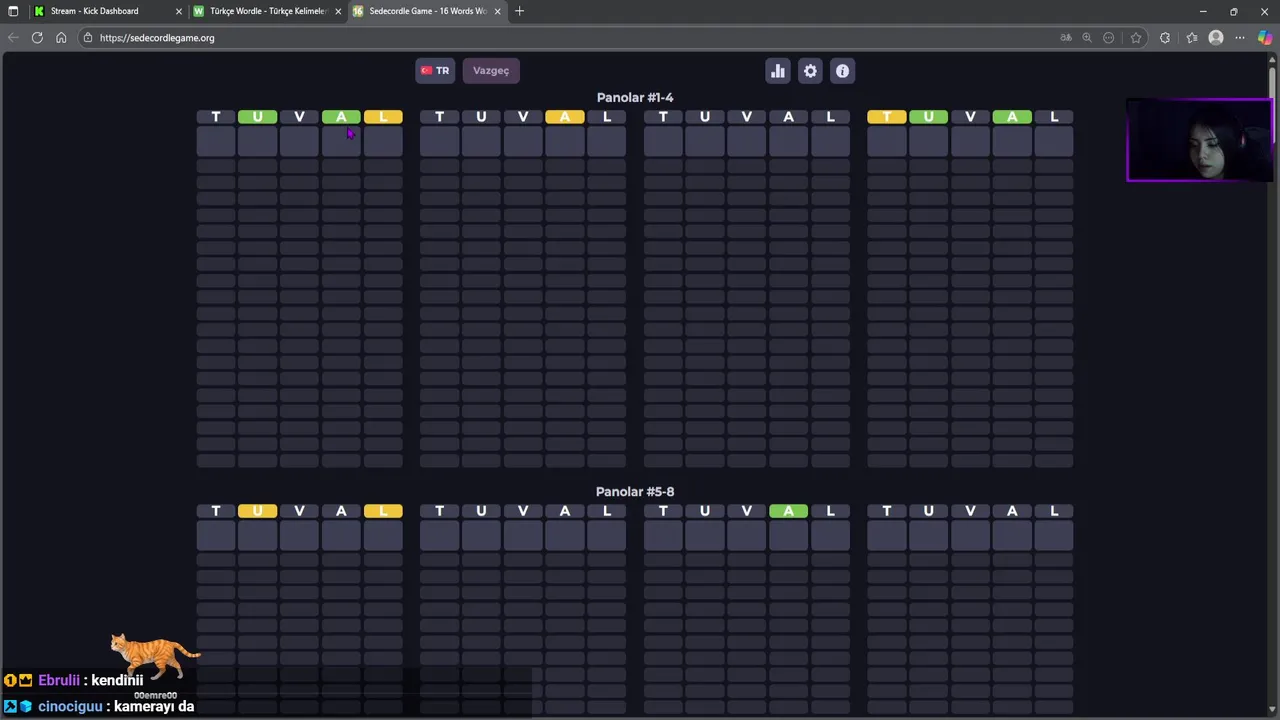The width and height of the screenshot is (1280, 720).
Task: Open the TR language selector
Action: [x=435, y=71]
